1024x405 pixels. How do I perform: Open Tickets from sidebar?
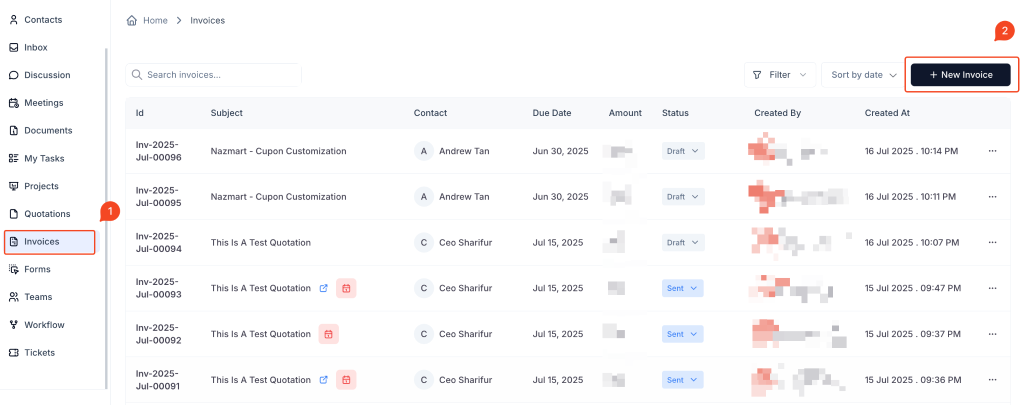39,352
